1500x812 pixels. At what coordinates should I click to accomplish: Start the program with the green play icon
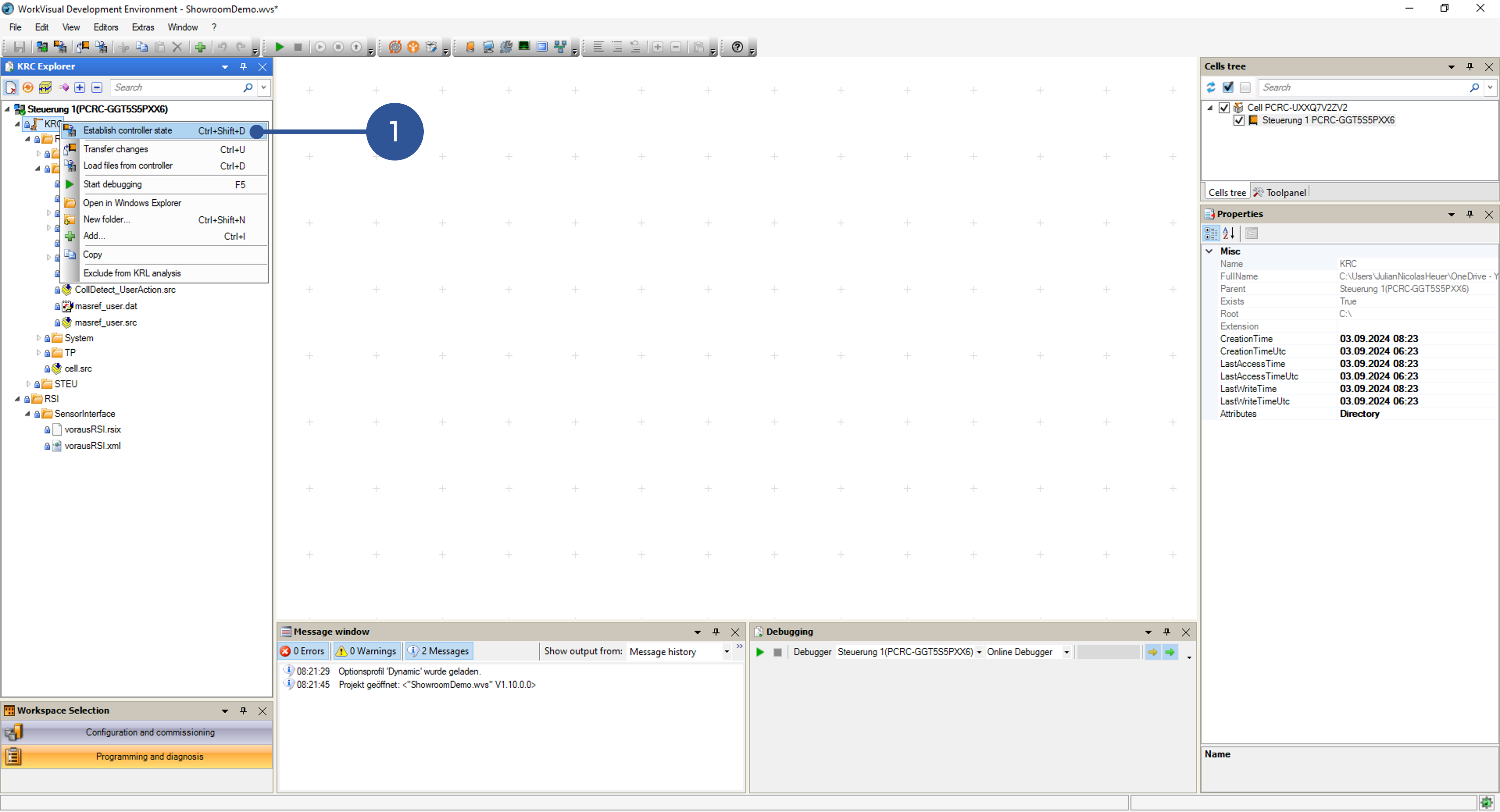(x=280, y=47)
